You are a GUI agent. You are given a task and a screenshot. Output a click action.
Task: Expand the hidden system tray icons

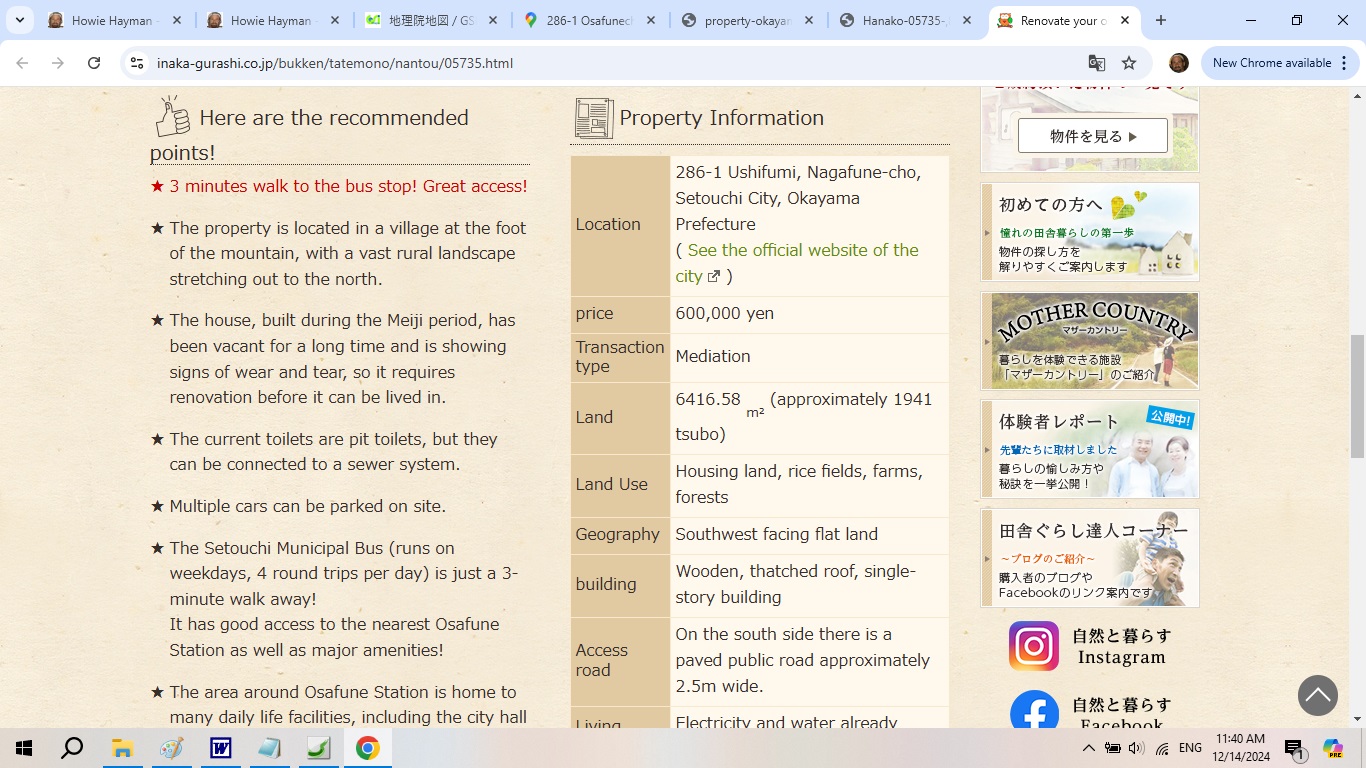[x=1088, y=748]
